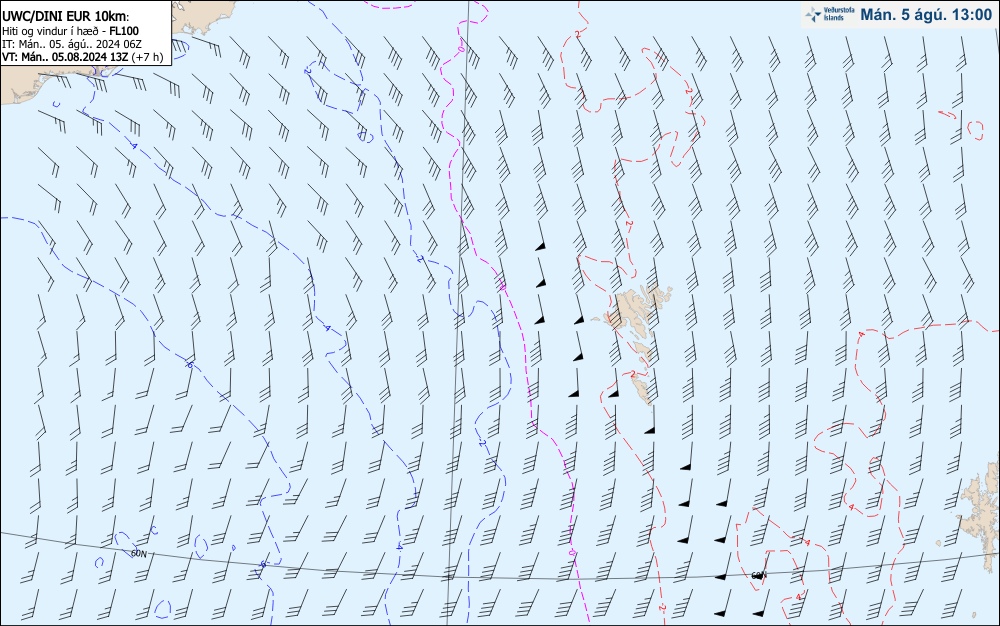Click the 'VT: Mán.. 05.08.2024 13Z' line
1000x626 pixels.
pyautogui.click(x=65, y=57)
